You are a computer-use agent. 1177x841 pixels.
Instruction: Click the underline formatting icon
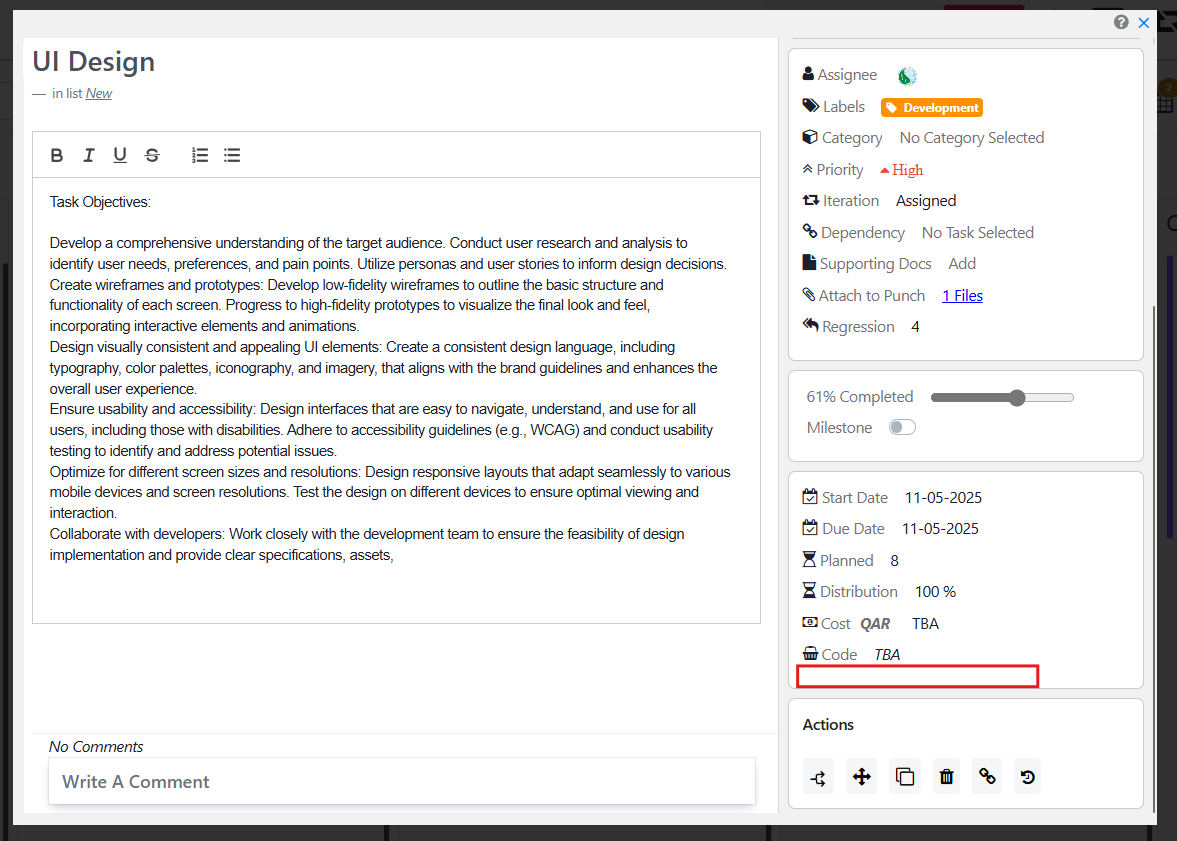tap(120, 155)
